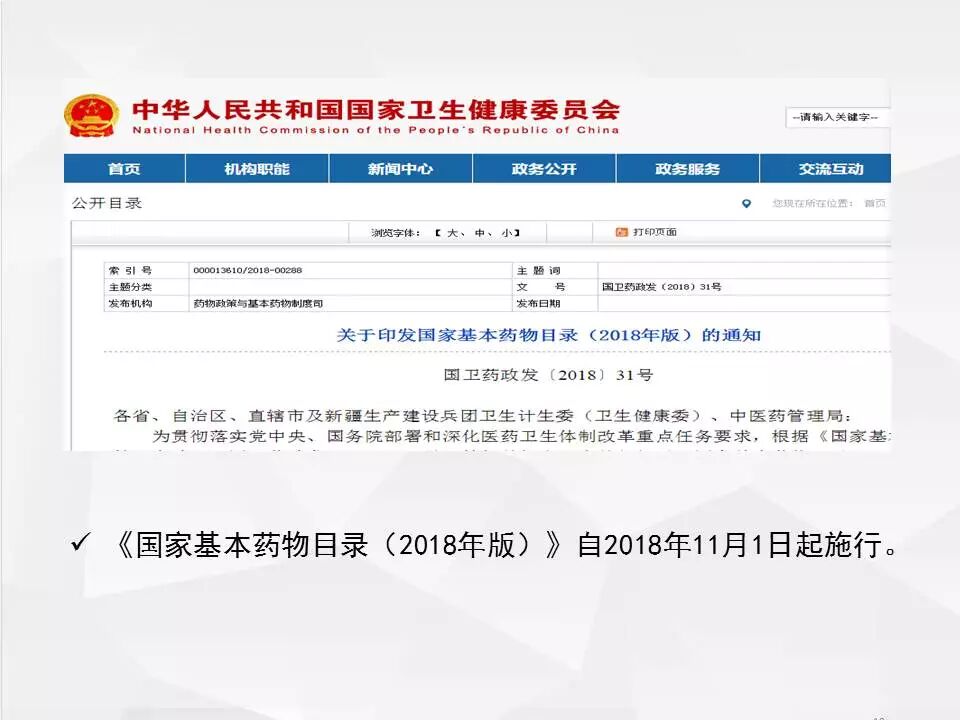960x720 pixels.
Task: Click the 中华人民共和国国家卫生健康委员会 site title
Action: point(376,110)
